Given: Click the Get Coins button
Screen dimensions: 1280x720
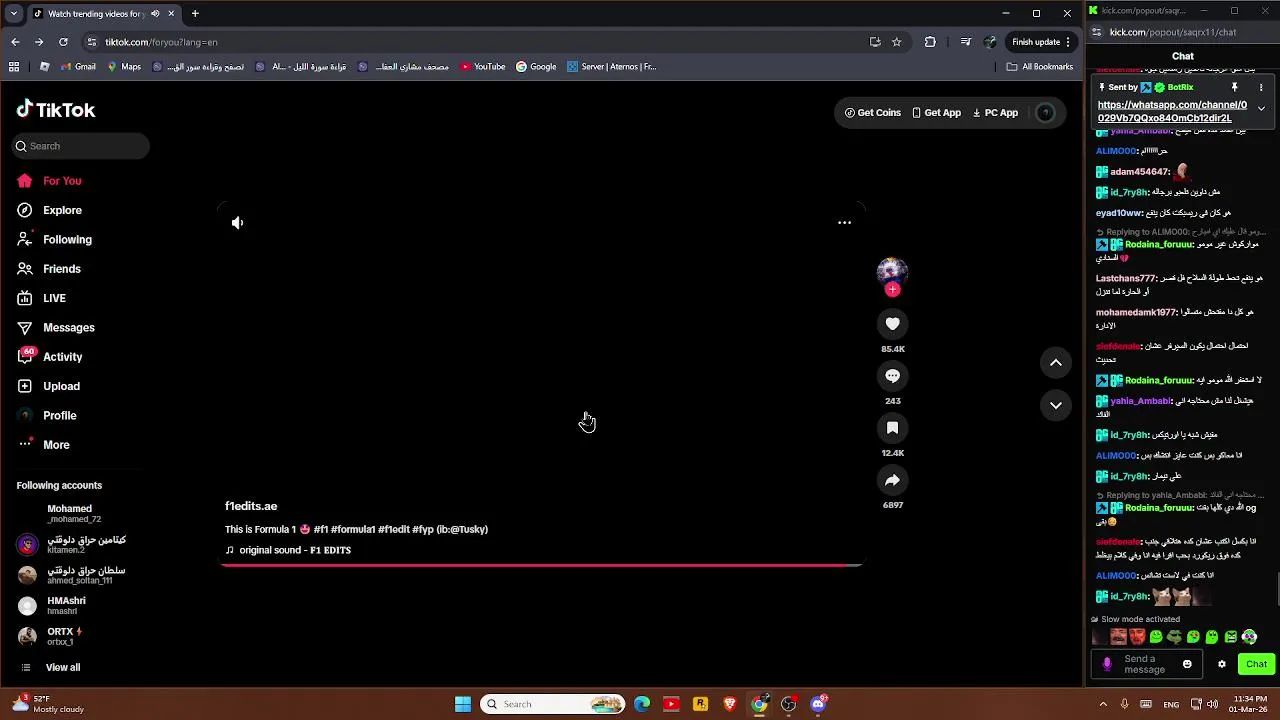Looking at the screenshot, I should pyautogui.click(x=873, y=113).
